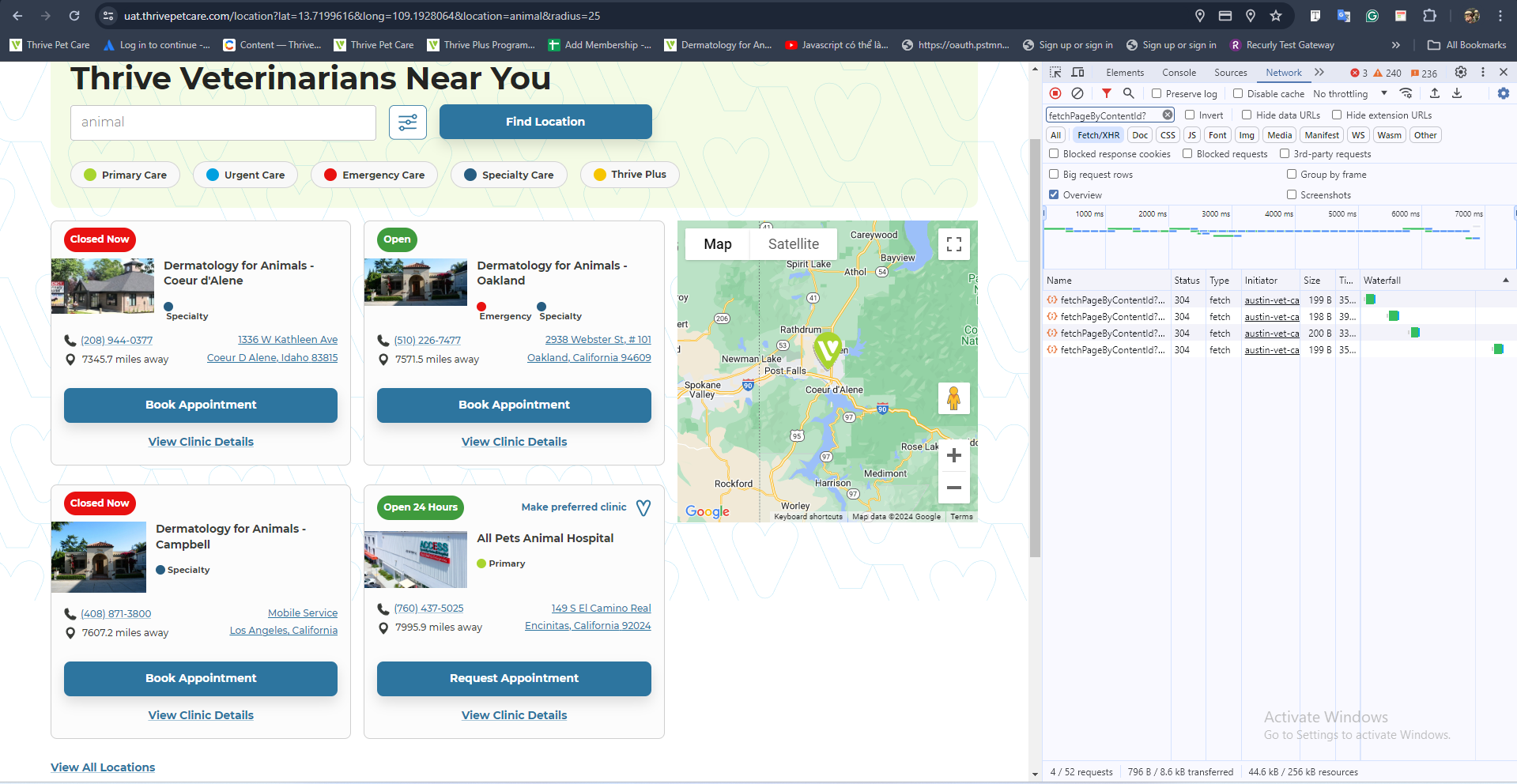The image size is (1517, 784).
Task: Enable Big request rows
Action: (1054, 174)
